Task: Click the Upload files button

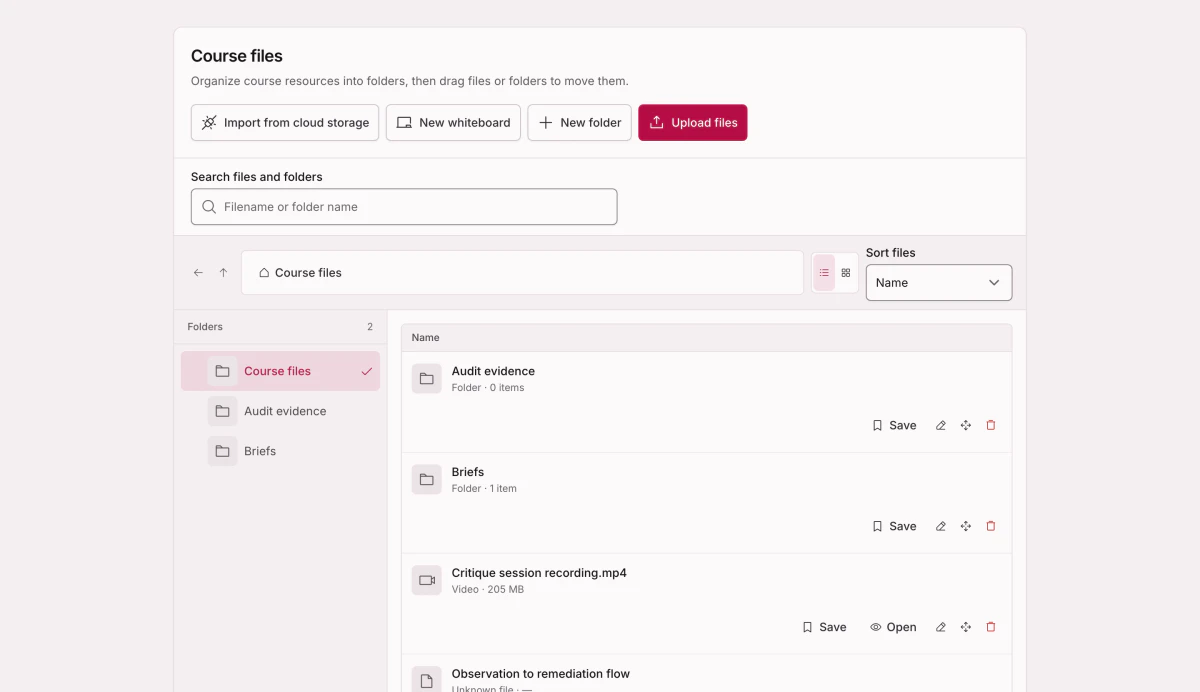Action: pos(693,123)
